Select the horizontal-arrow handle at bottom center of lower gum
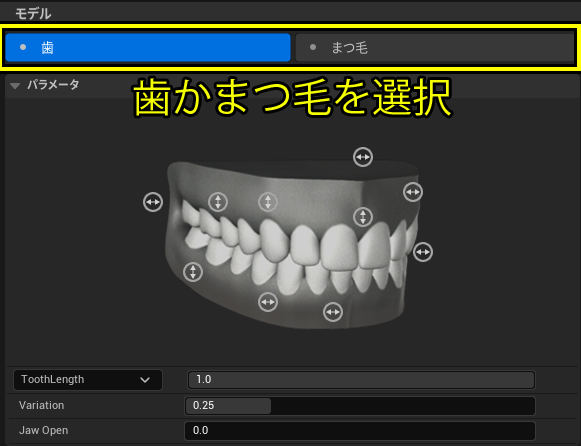 coord(333,312)
